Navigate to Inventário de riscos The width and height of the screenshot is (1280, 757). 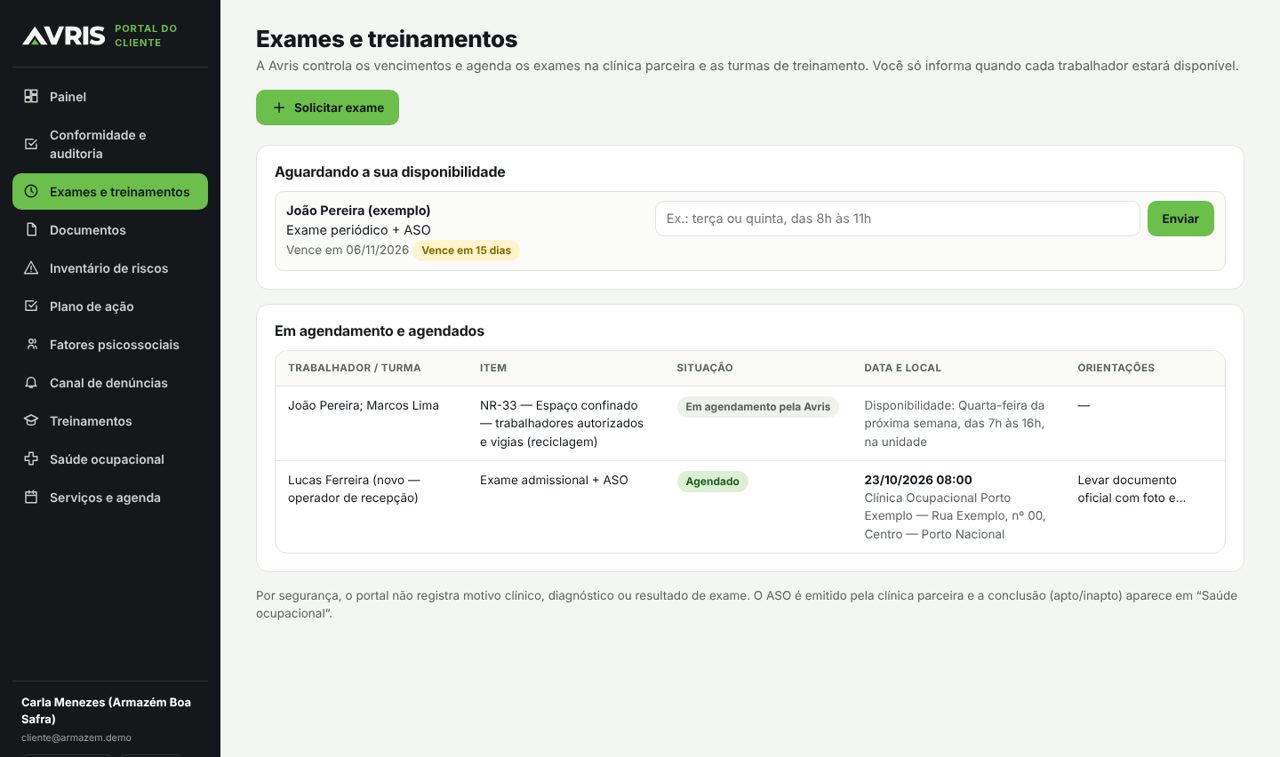click(110, 268)
